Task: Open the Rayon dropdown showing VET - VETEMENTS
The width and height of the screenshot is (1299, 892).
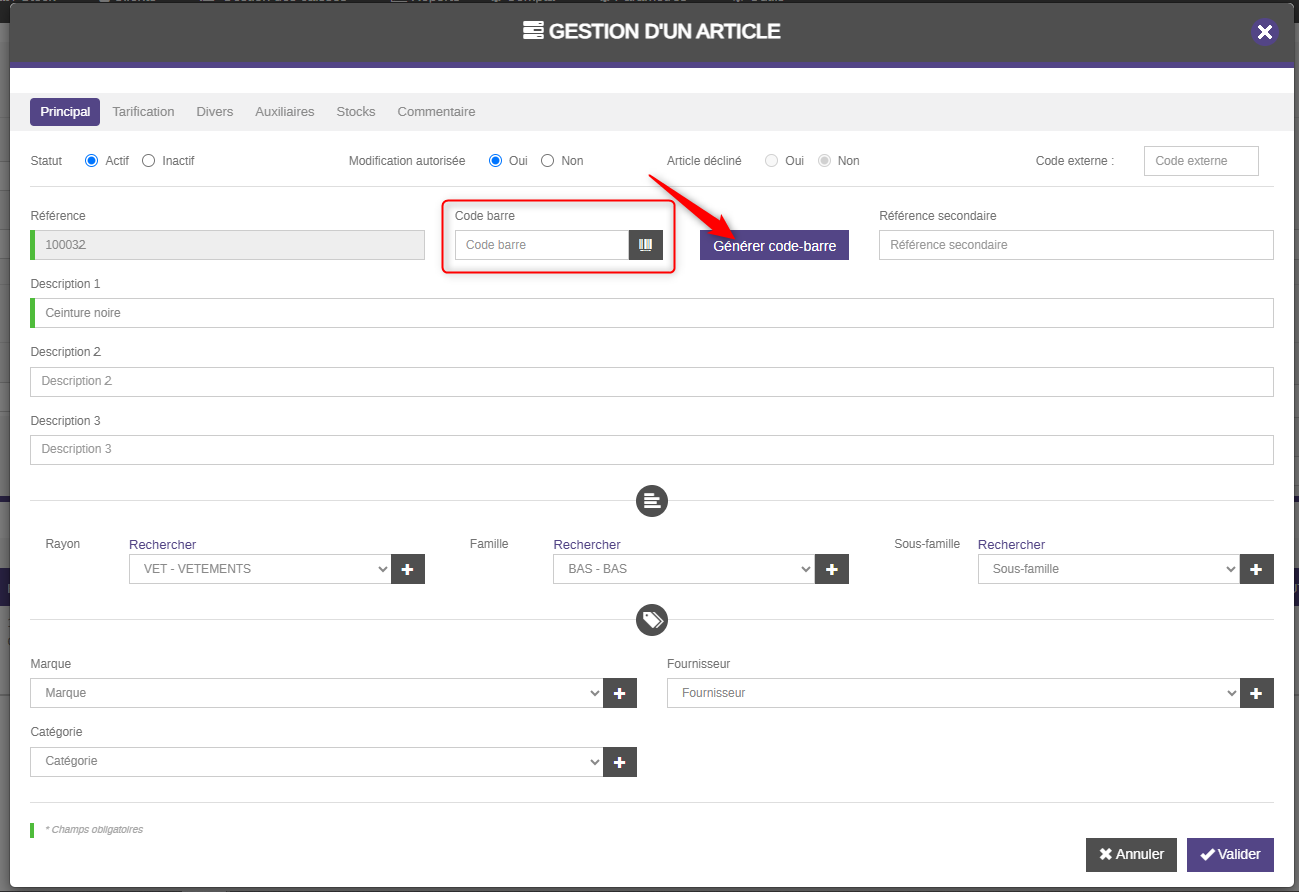Action: 259,569
